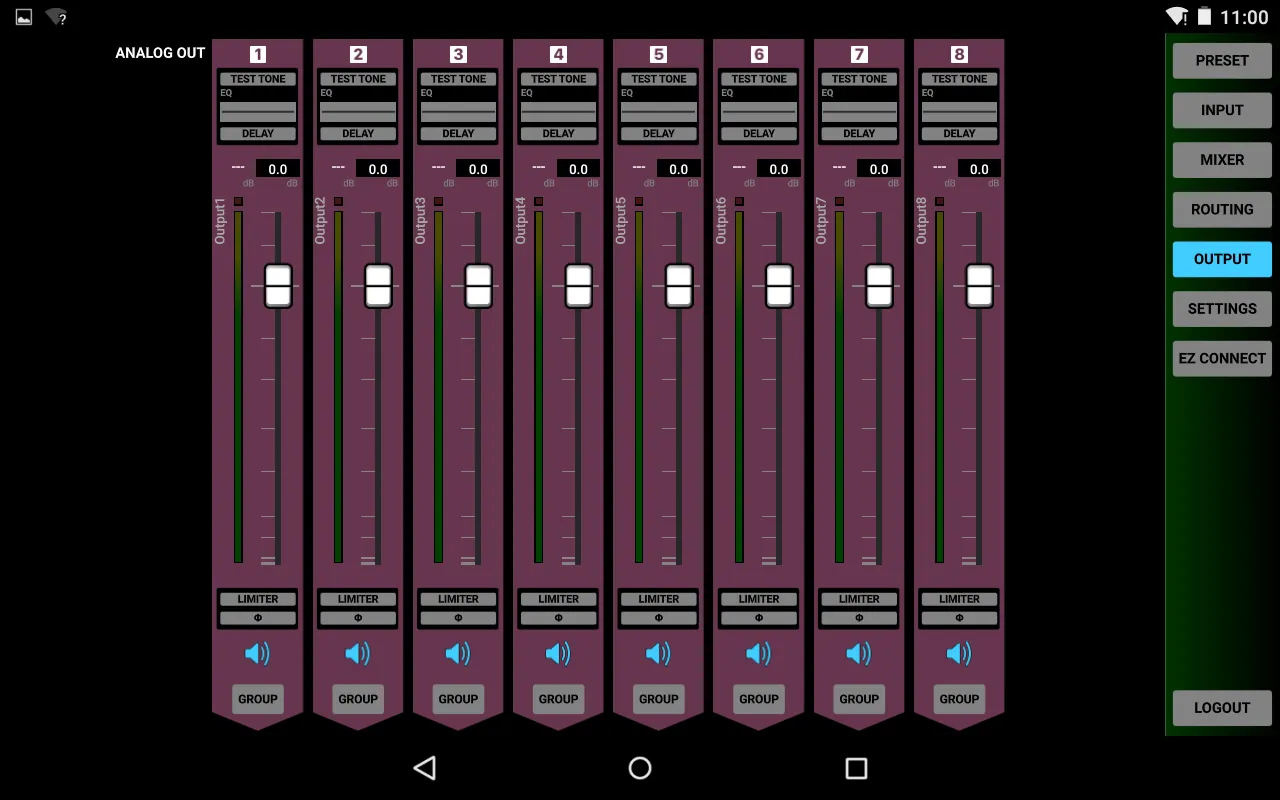The height and width of the screenshot is (800, 1280).
Task: Mute output channel 5 speaker icon
Action: [658, 654]
